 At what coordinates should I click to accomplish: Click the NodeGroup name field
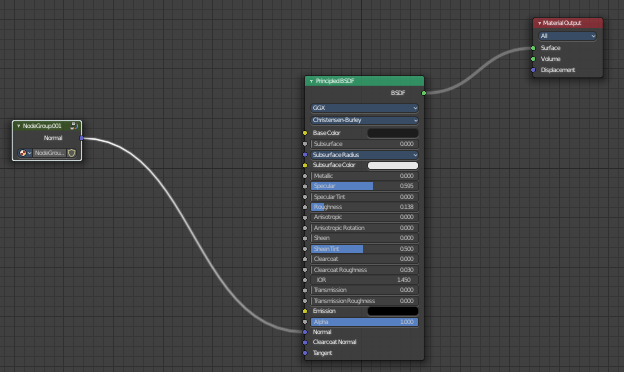tap(49, 153)
